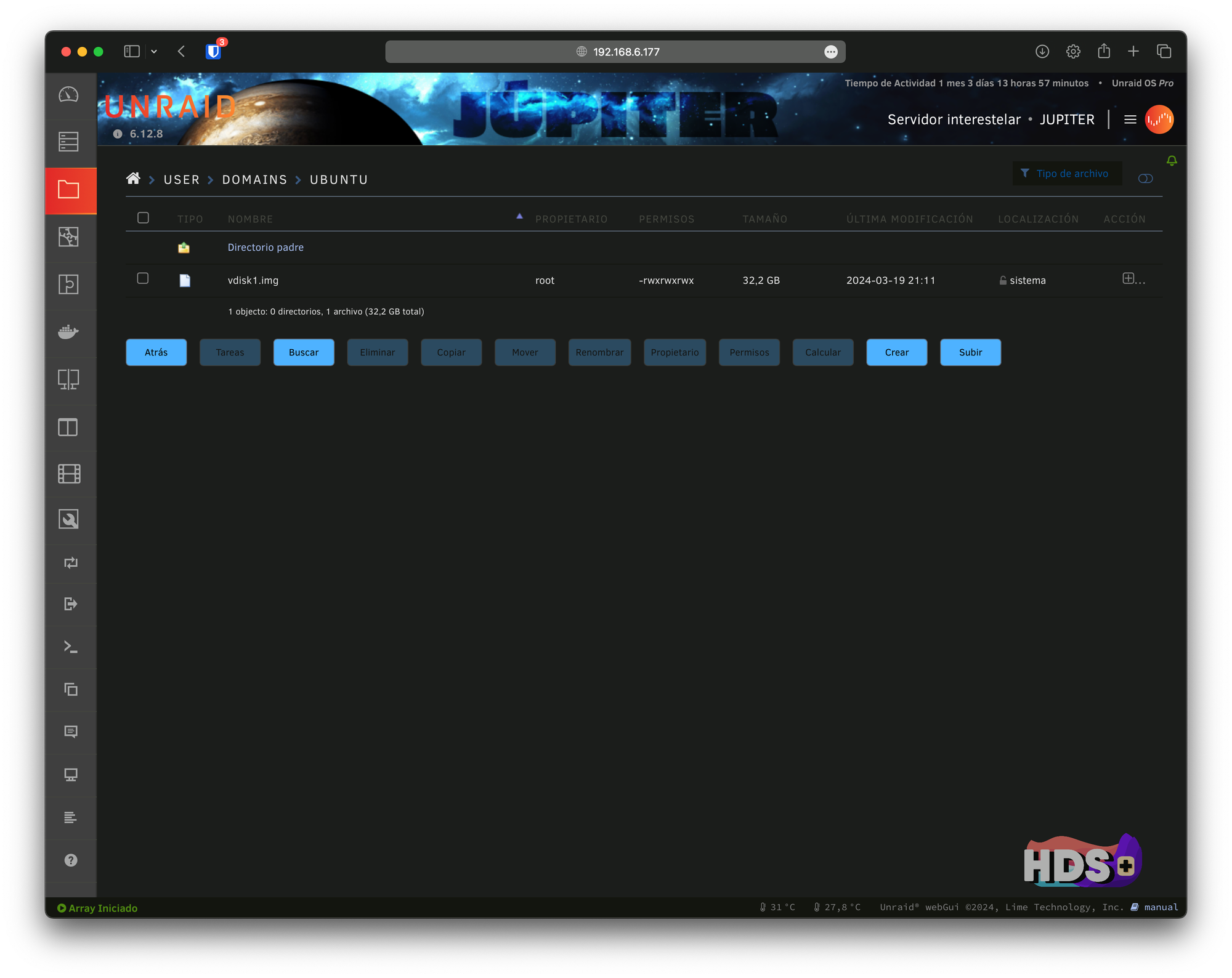Click the parent directory folder icon
1232x978 pixels.
184,248
